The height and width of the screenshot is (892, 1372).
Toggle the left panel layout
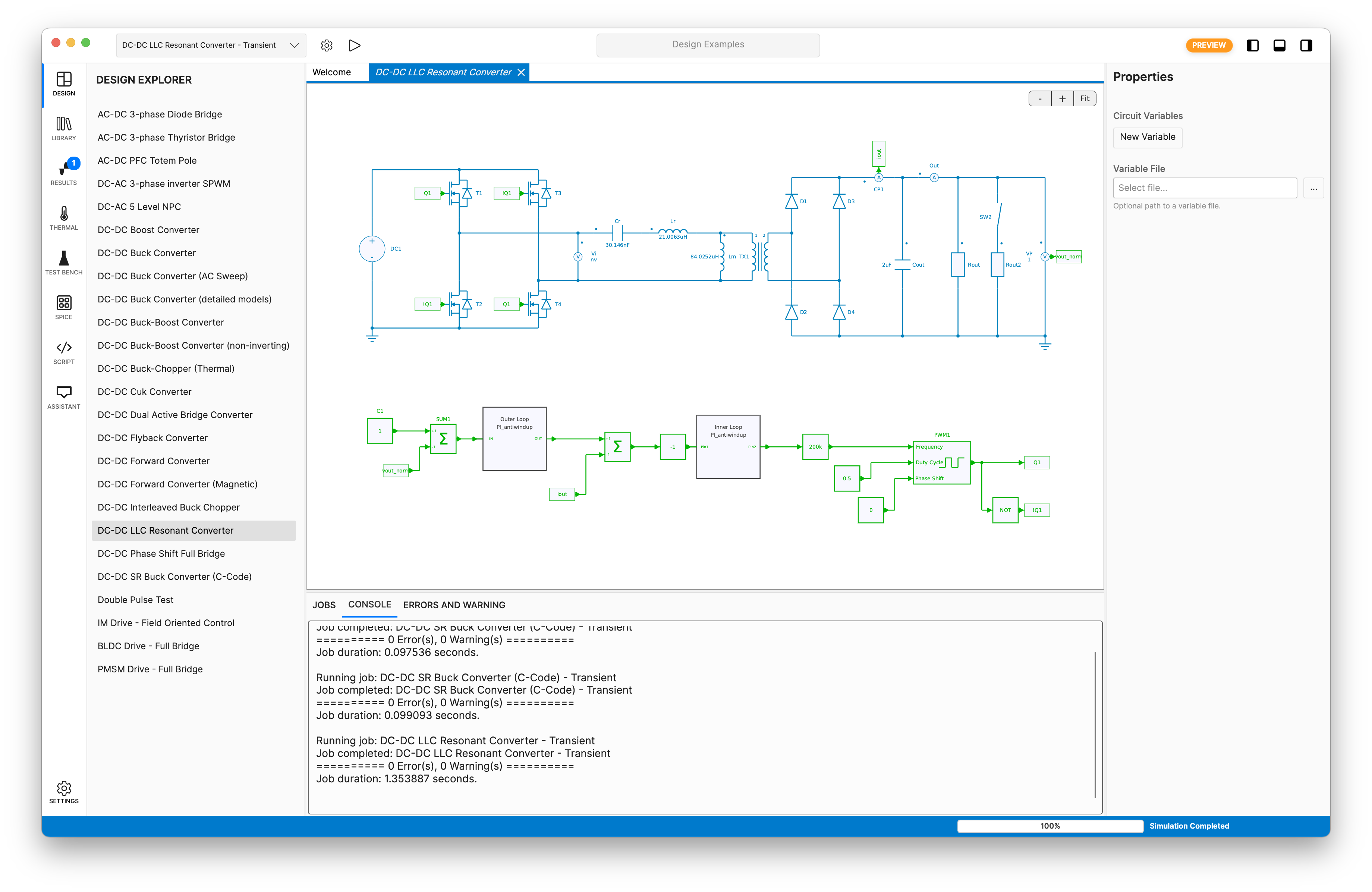coord(1252,45)
